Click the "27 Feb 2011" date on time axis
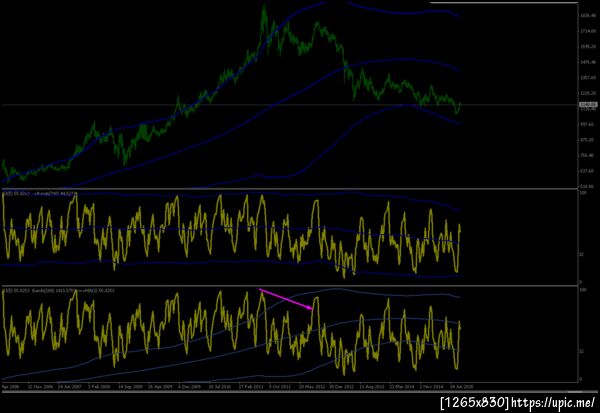Screen dimensions: 600x413 click(x=251, y=387)
